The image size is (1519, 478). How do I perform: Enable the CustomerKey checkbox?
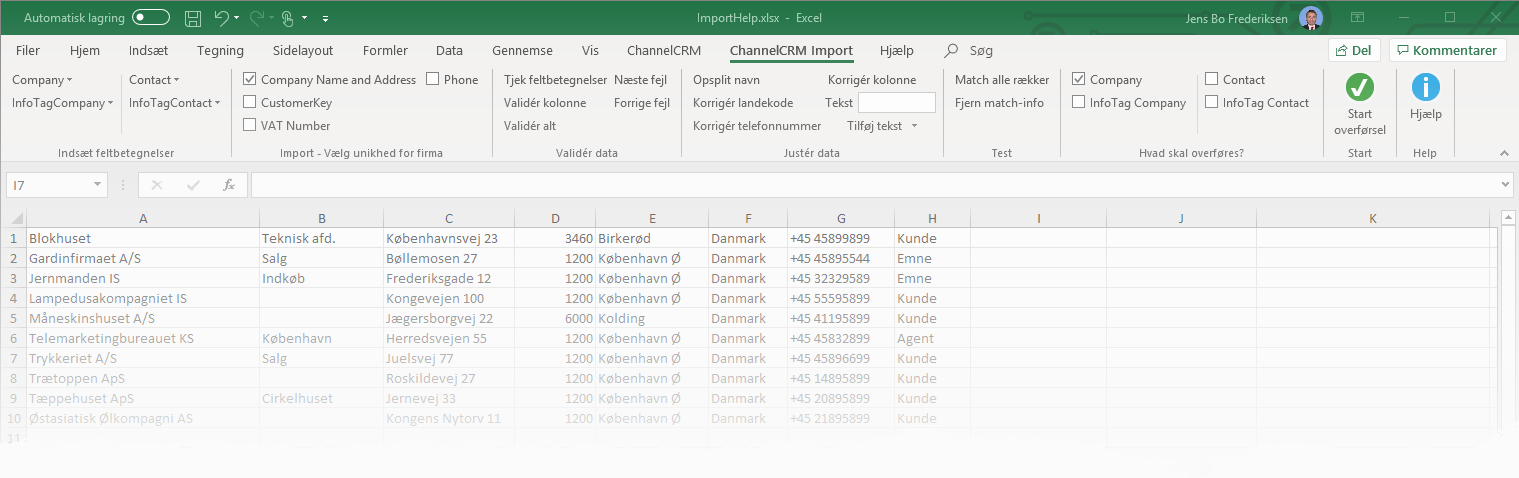click(x=250, y=103)
